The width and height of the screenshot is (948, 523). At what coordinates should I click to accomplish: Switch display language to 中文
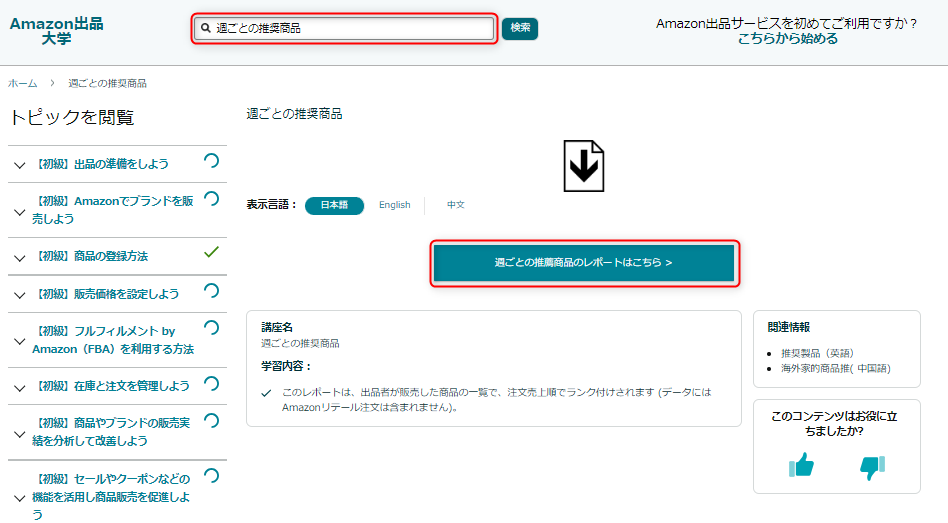click(x=455, y=205)
